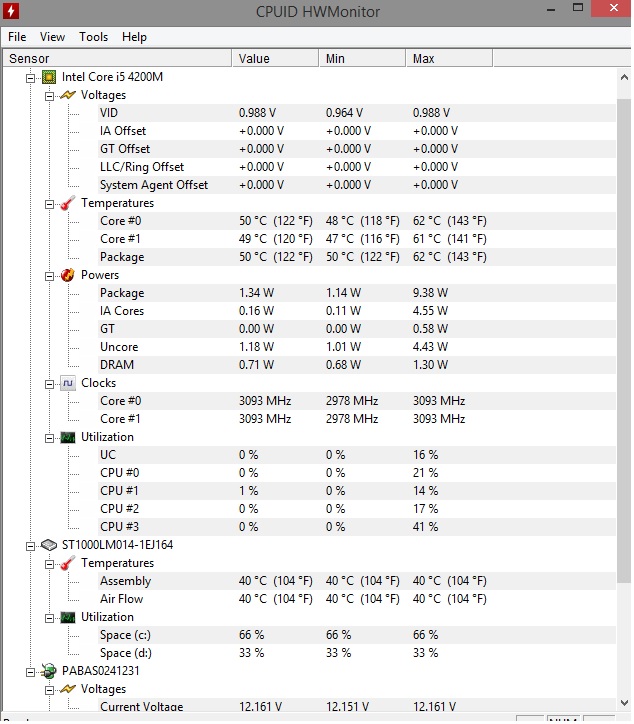
Task: Open the Tools menu
Action: tap(93, 37)
